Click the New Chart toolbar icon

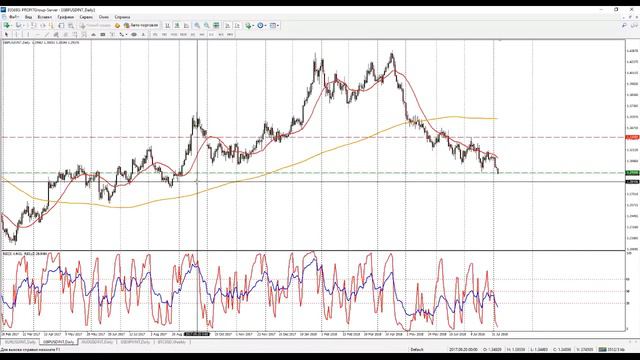pyautogui.click(x=7, y=25)
